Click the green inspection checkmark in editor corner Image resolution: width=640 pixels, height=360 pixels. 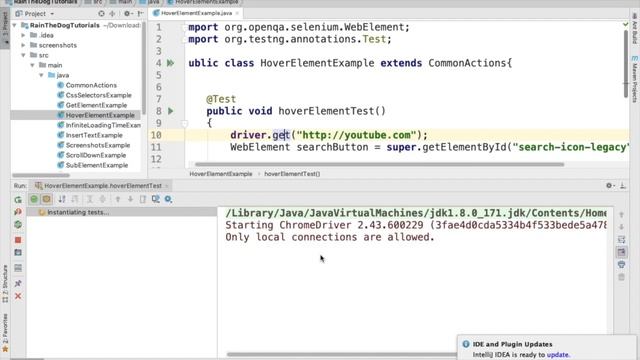[x=625, y=25]
